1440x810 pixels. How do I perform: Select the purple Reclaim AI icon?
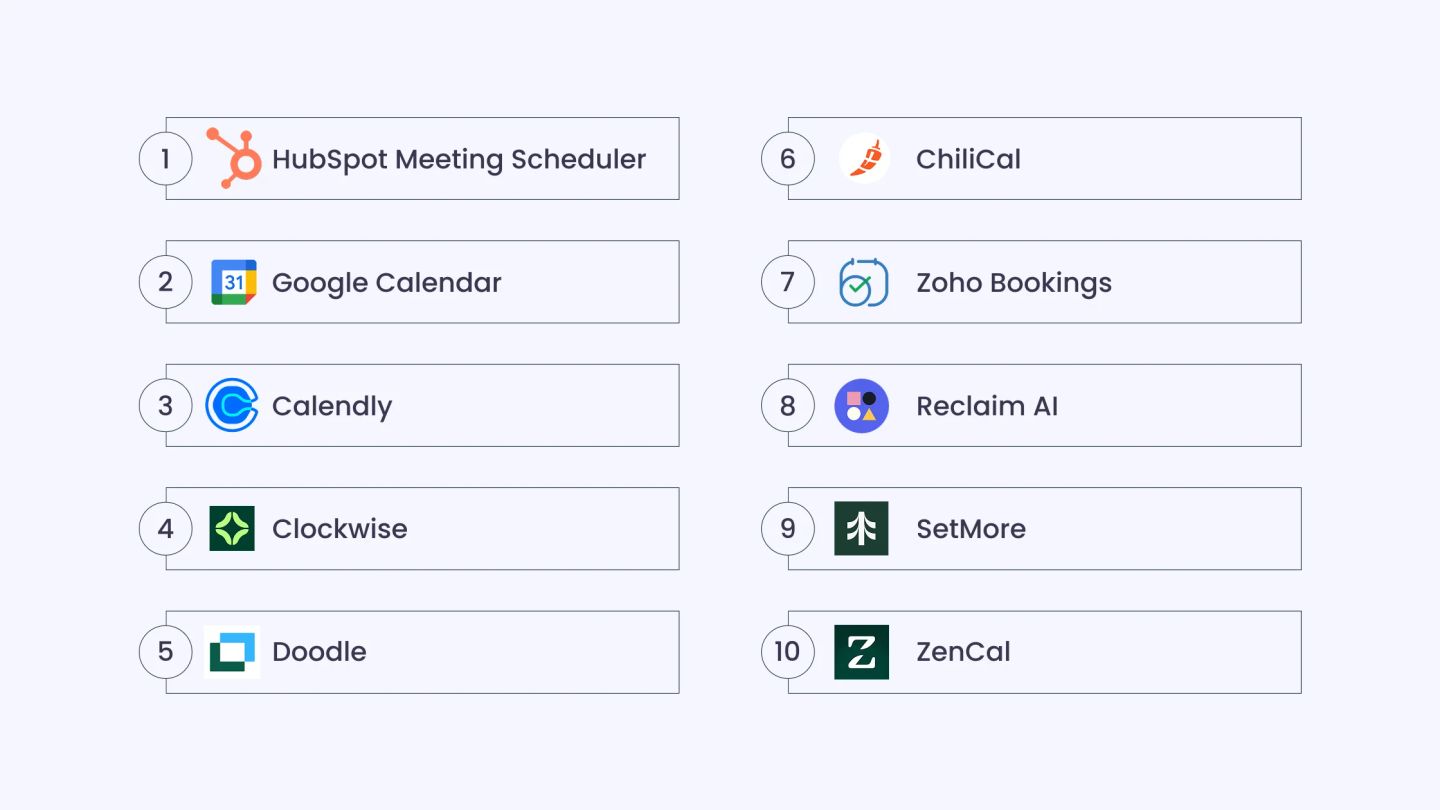click(x=861, y=405)
